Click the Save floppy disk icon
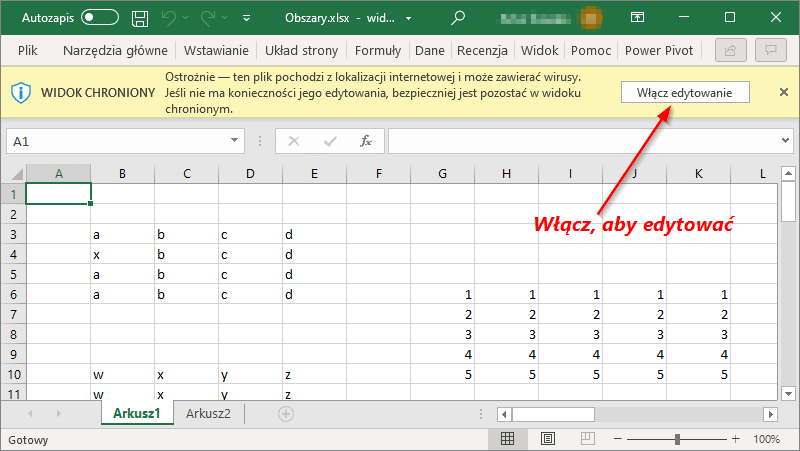 point(140,18)
